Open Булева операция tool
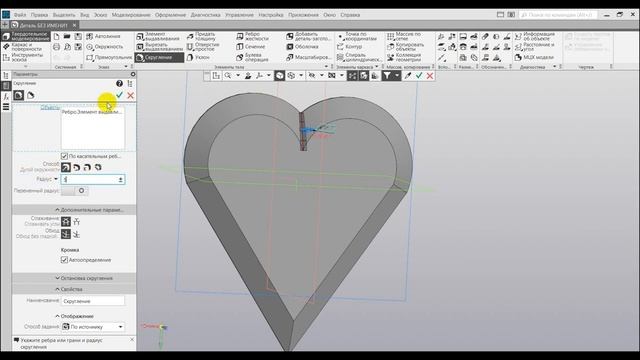The width and height of the screenshot is (640, 360). [x=253, y=58]
